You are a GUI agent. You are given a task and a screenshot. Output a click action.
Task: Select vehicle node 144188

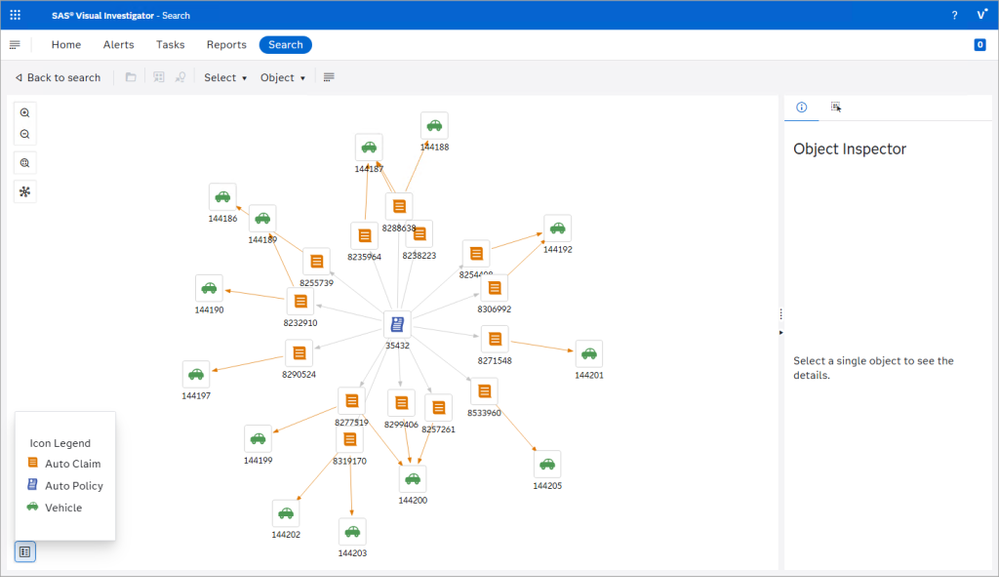(x=435, y=125)
